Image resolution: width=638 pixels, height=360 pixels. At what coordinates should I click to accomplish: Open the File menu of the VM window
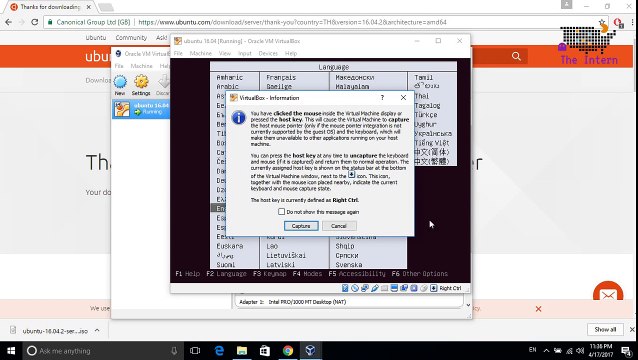click(x=178, y=53)
